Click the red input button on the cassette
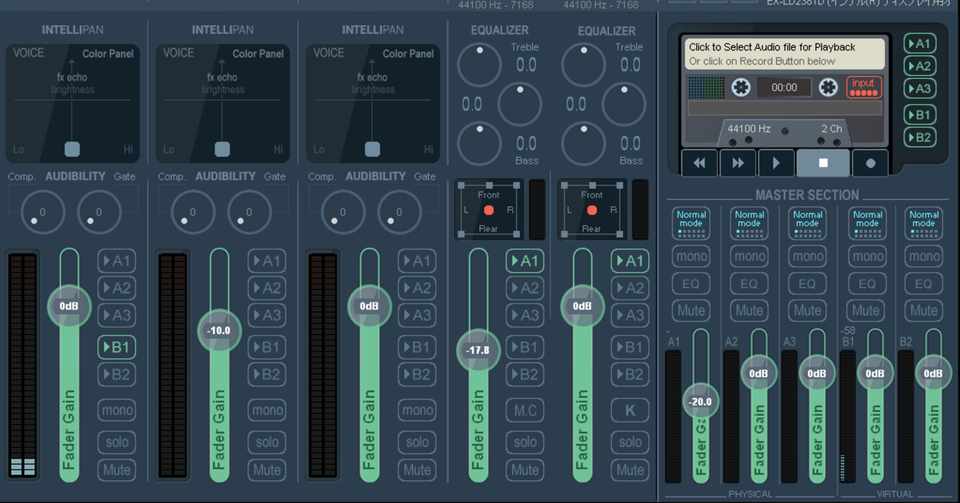 point(864,87)
